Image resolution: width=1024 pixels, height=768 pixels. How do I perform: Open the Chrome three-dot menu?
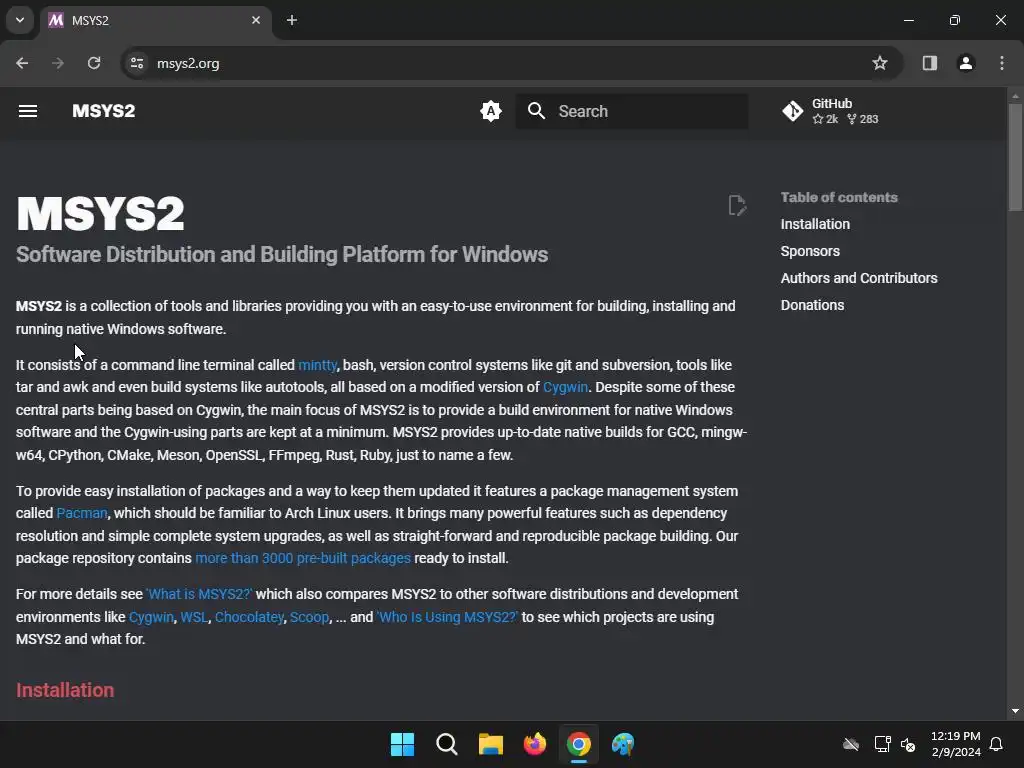pyautogui.click(x=1002, y=63)
